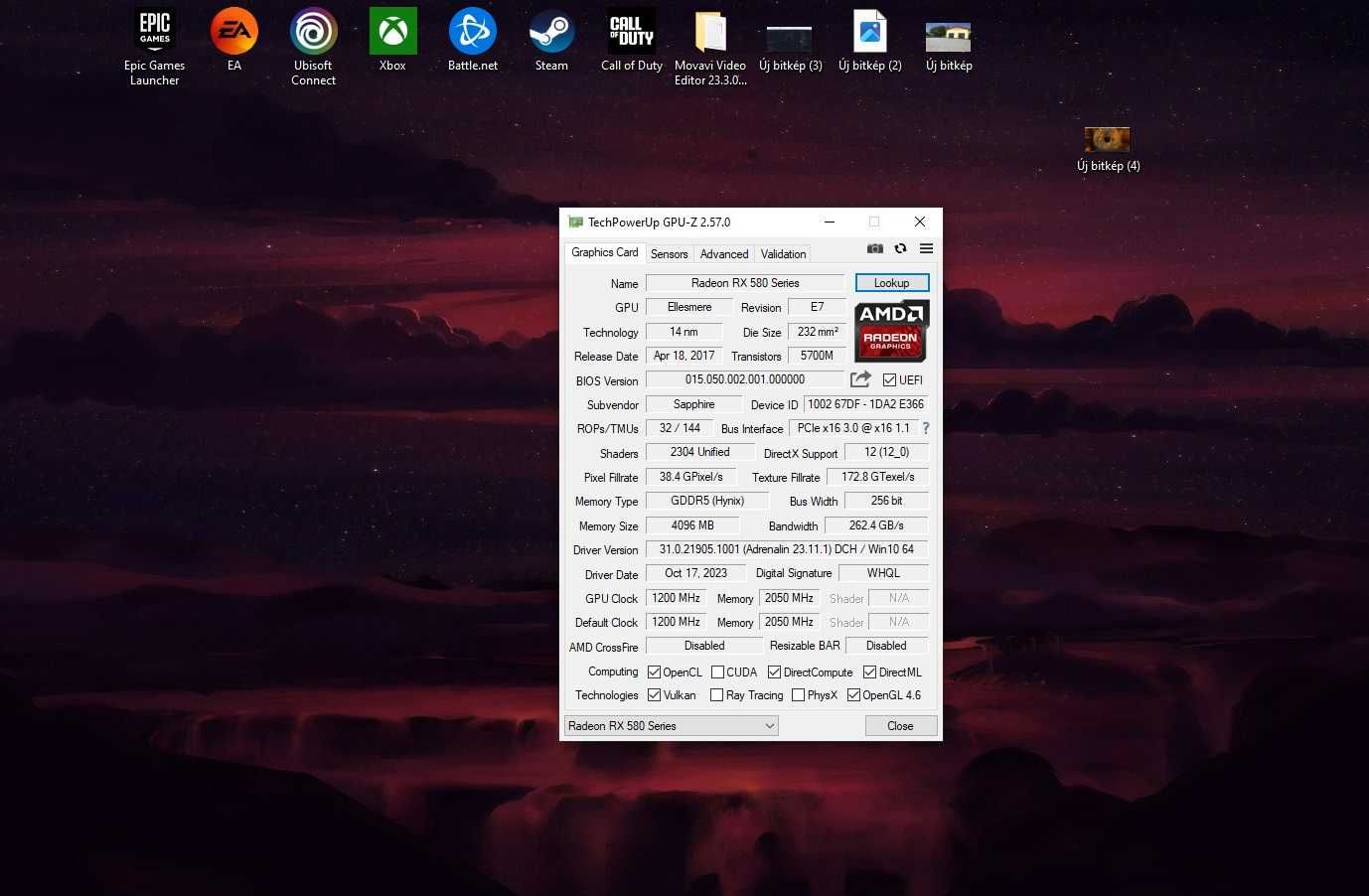
Task: Open the Advanced tab
Action: coord(724,254)
